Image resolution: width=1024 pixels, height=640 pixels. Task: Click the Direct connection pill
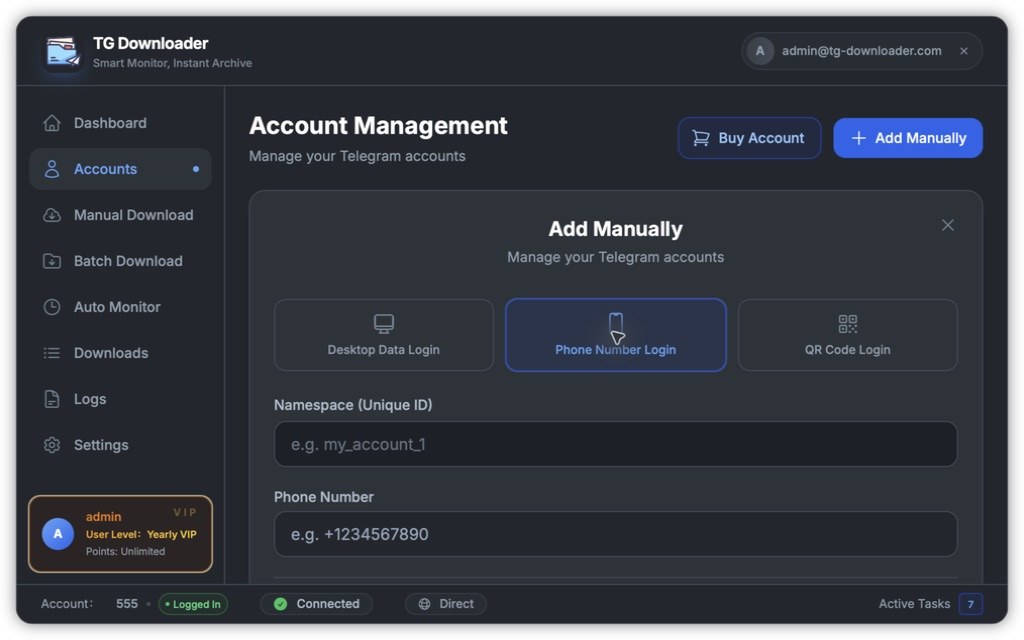coord(446,604)
